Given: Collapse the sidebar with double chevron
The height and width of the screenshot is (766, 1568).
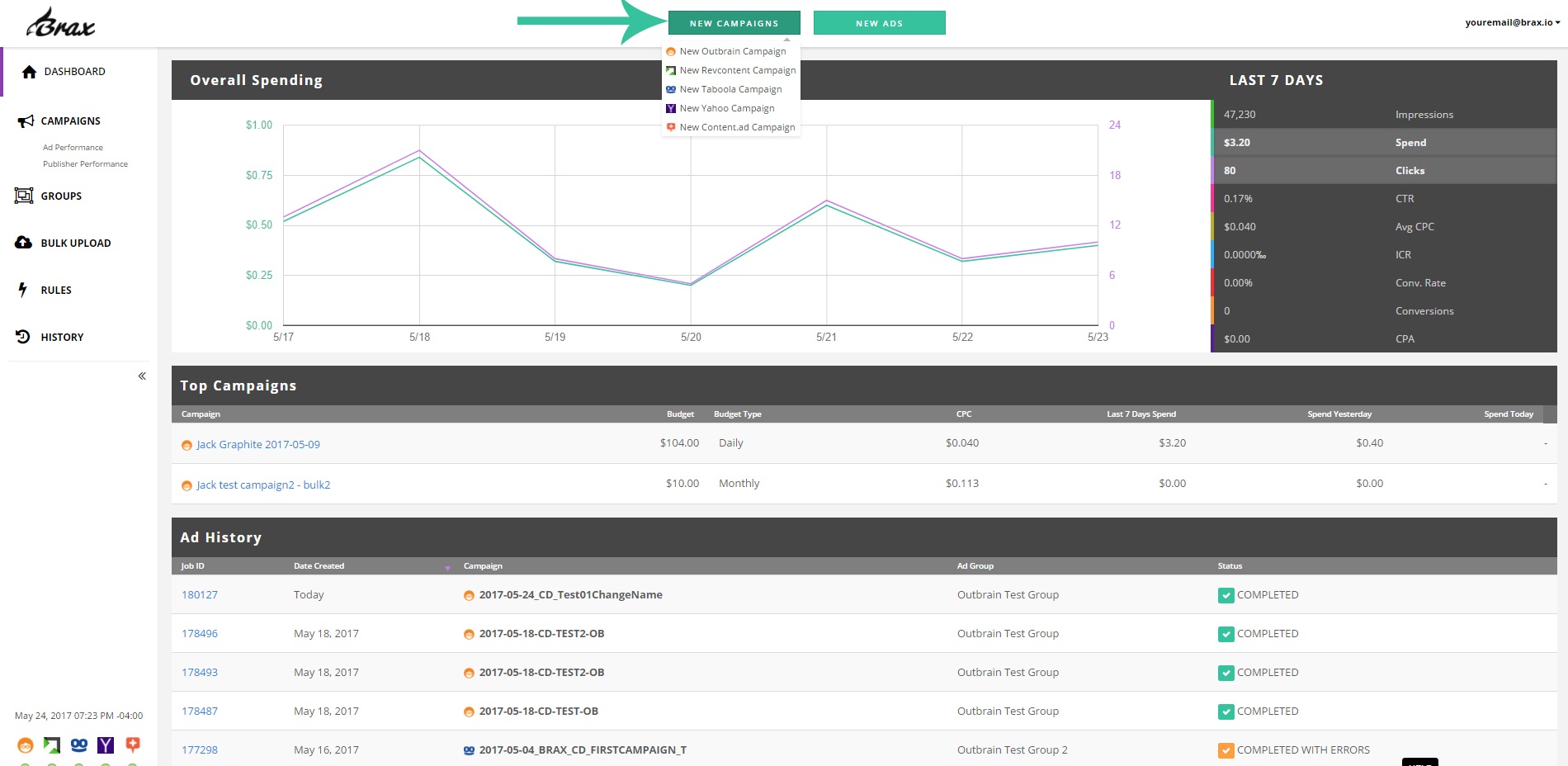Looking at the screenshot, I should click(142, 376).
